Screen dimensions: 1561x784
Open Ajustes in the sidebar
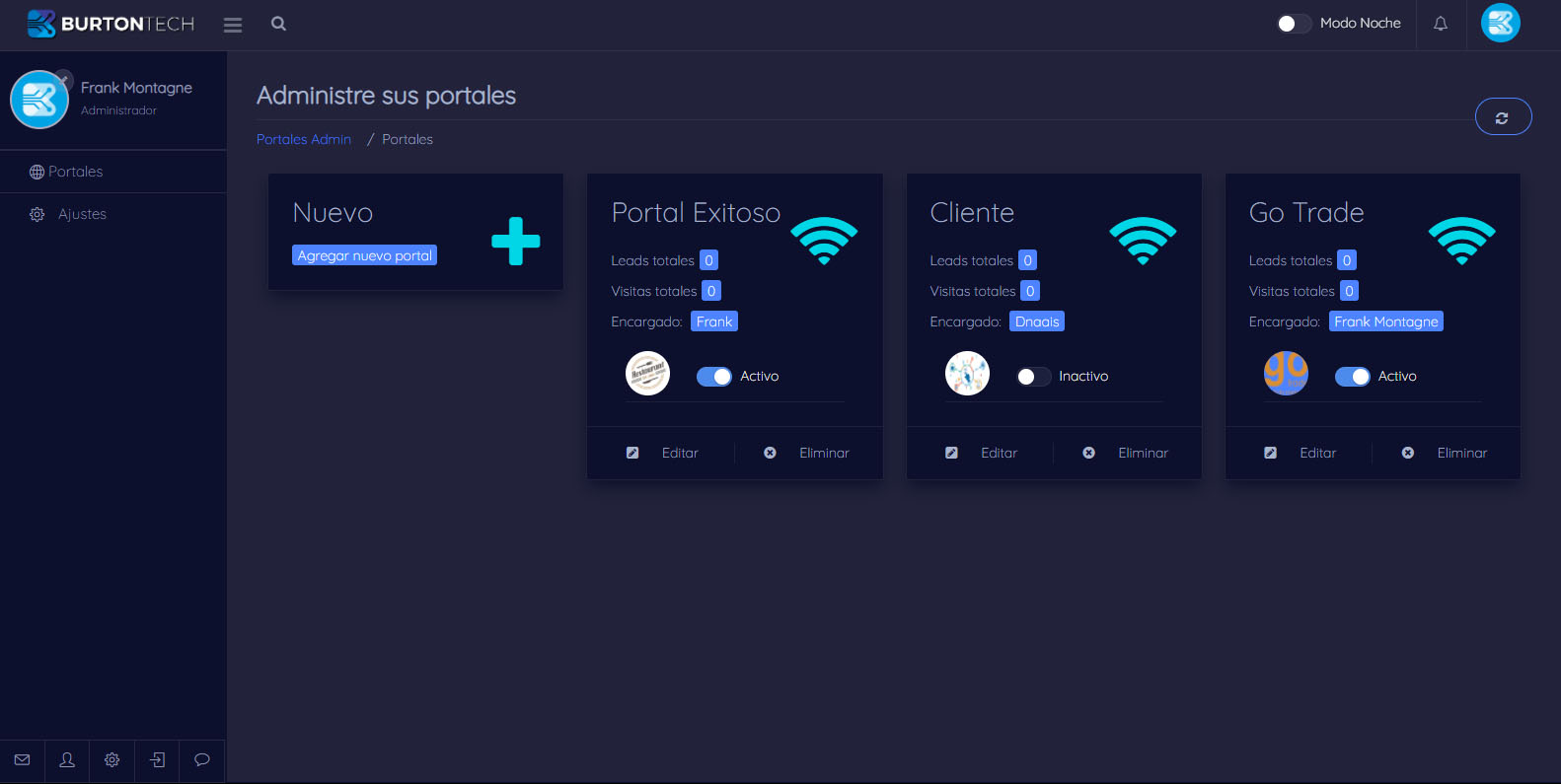(x=82, y=214)
